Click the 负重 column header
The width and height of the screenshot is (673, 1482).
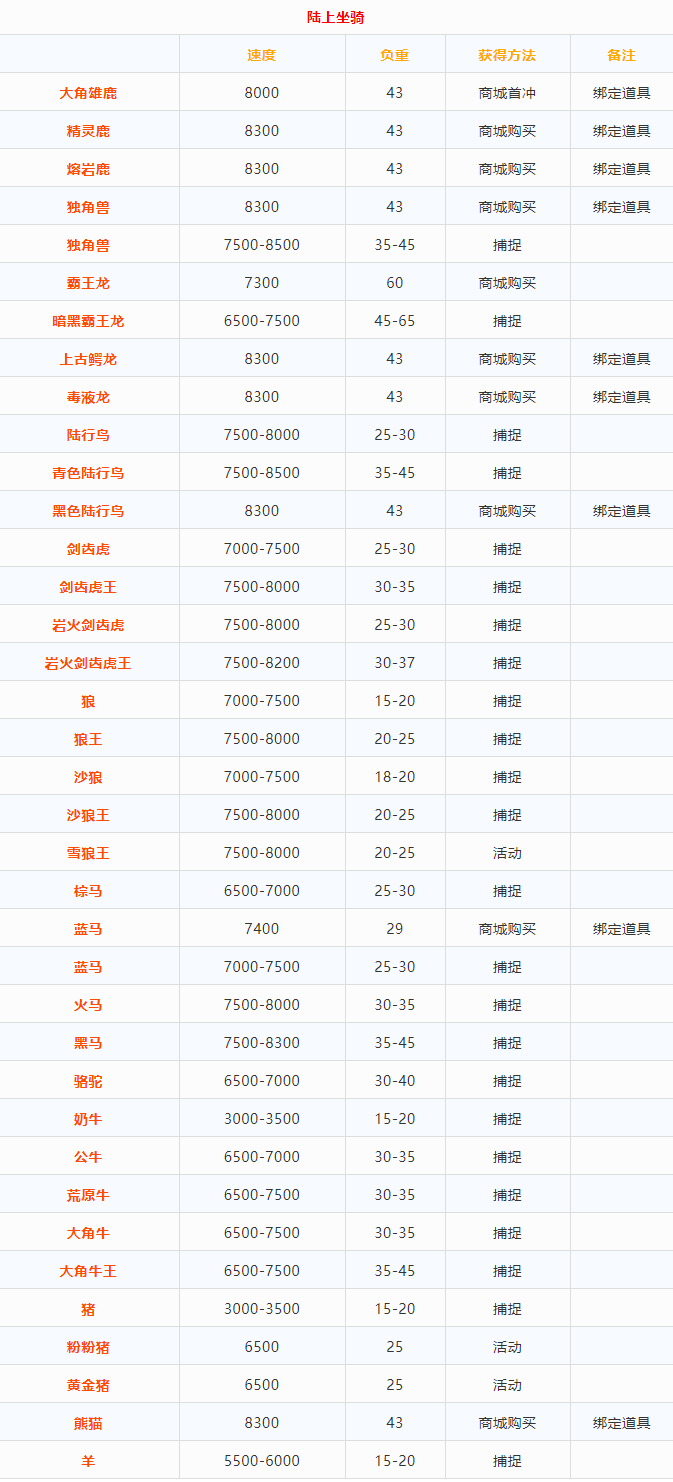tap(394, 55)
